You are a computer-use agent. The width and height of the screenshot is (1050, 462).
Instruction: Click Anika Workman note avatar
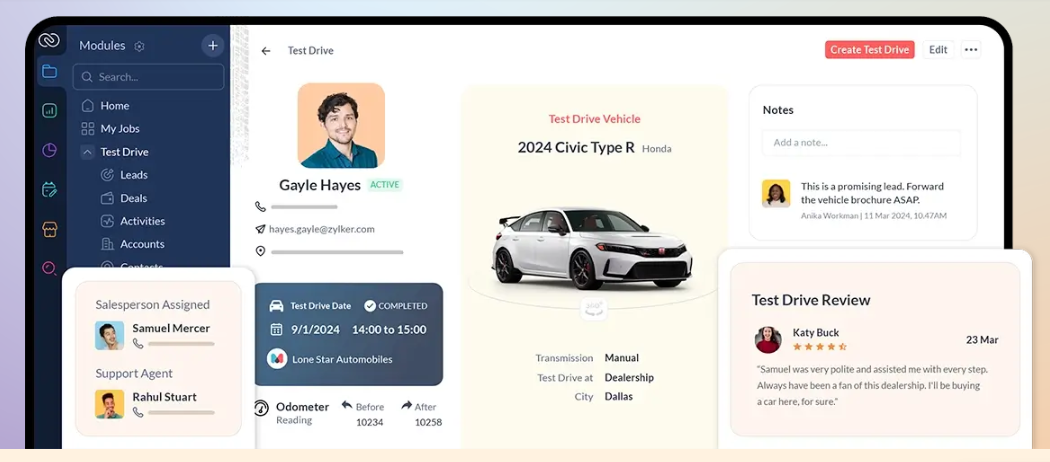coord(776,193)
